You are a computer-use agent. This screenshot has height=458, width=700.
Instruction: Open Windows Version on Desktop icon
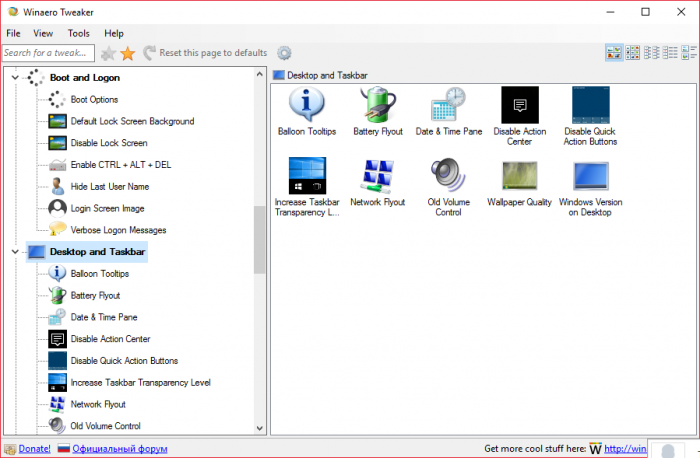(590, 175)
